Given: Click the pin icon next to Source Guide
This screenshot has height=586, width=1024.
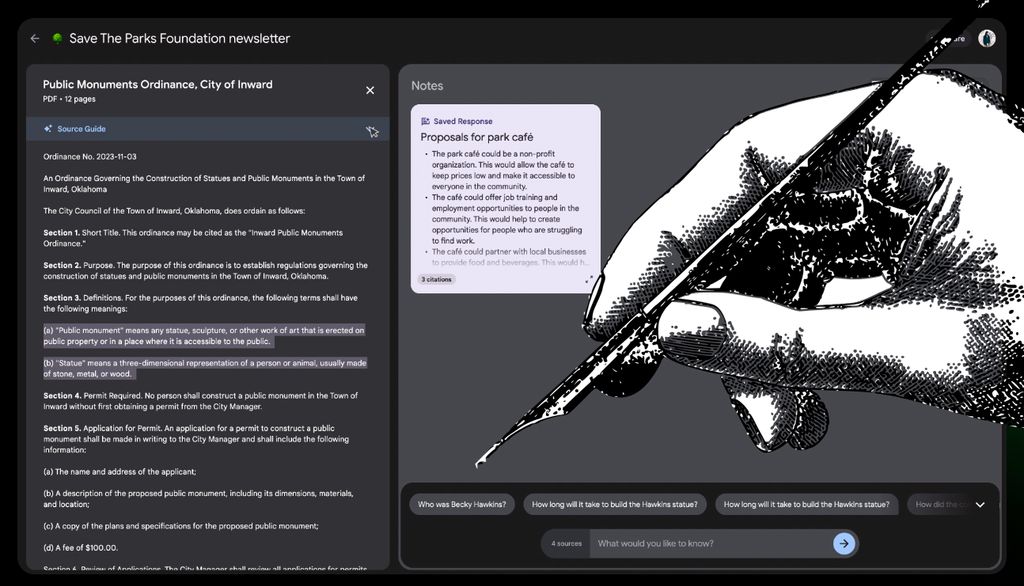Looking at the screenshot, I should 372,130.
